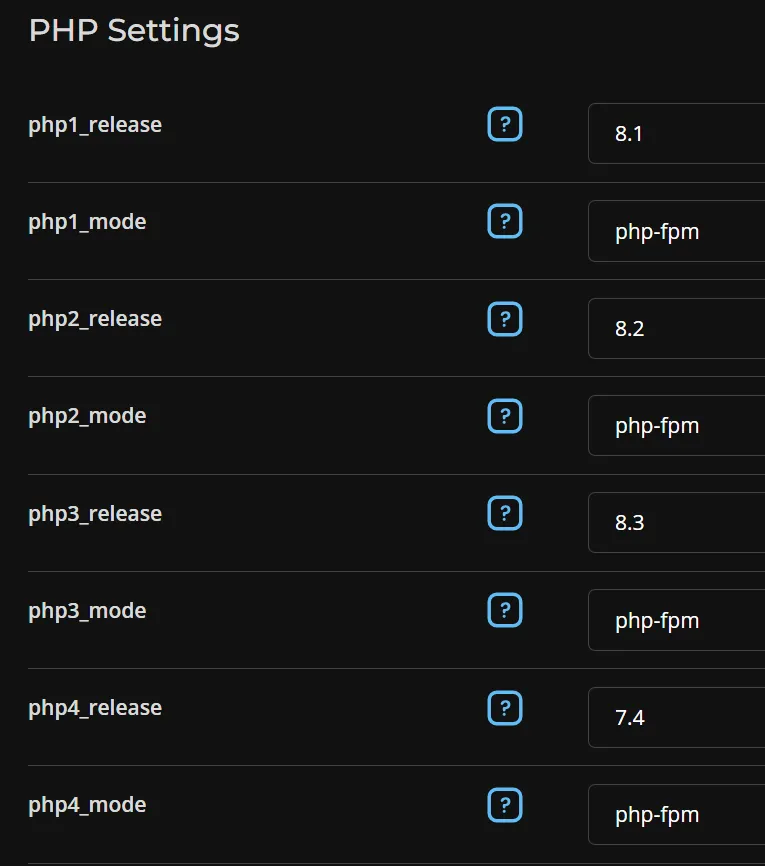Viewport: 765px width, 866px height.
Task: Open php3_release help icon
Action: point(505,514)
